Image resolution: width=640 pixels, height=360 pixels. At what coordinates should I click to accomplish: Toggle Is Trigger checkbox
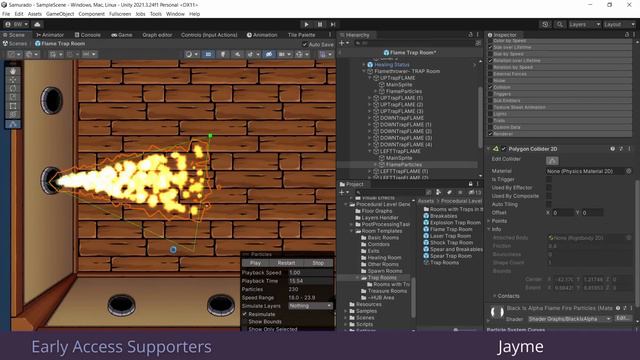549,179
